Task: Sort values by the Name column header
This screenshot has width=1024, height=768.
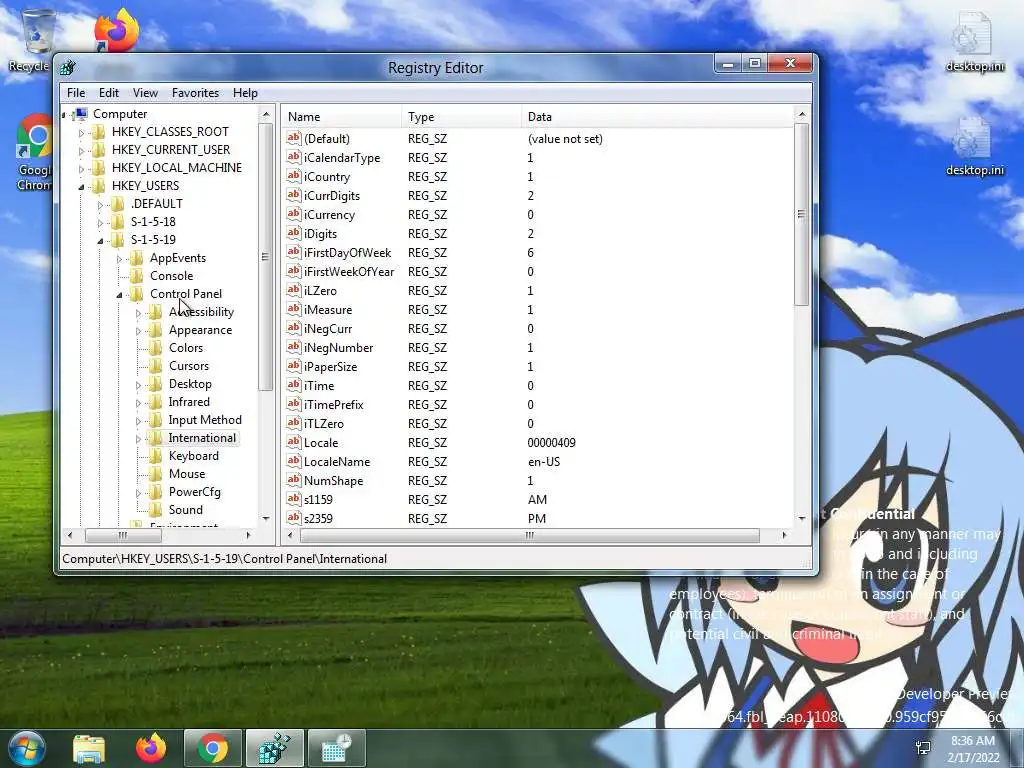Action: pyautogui.click(x=342, y=117)
